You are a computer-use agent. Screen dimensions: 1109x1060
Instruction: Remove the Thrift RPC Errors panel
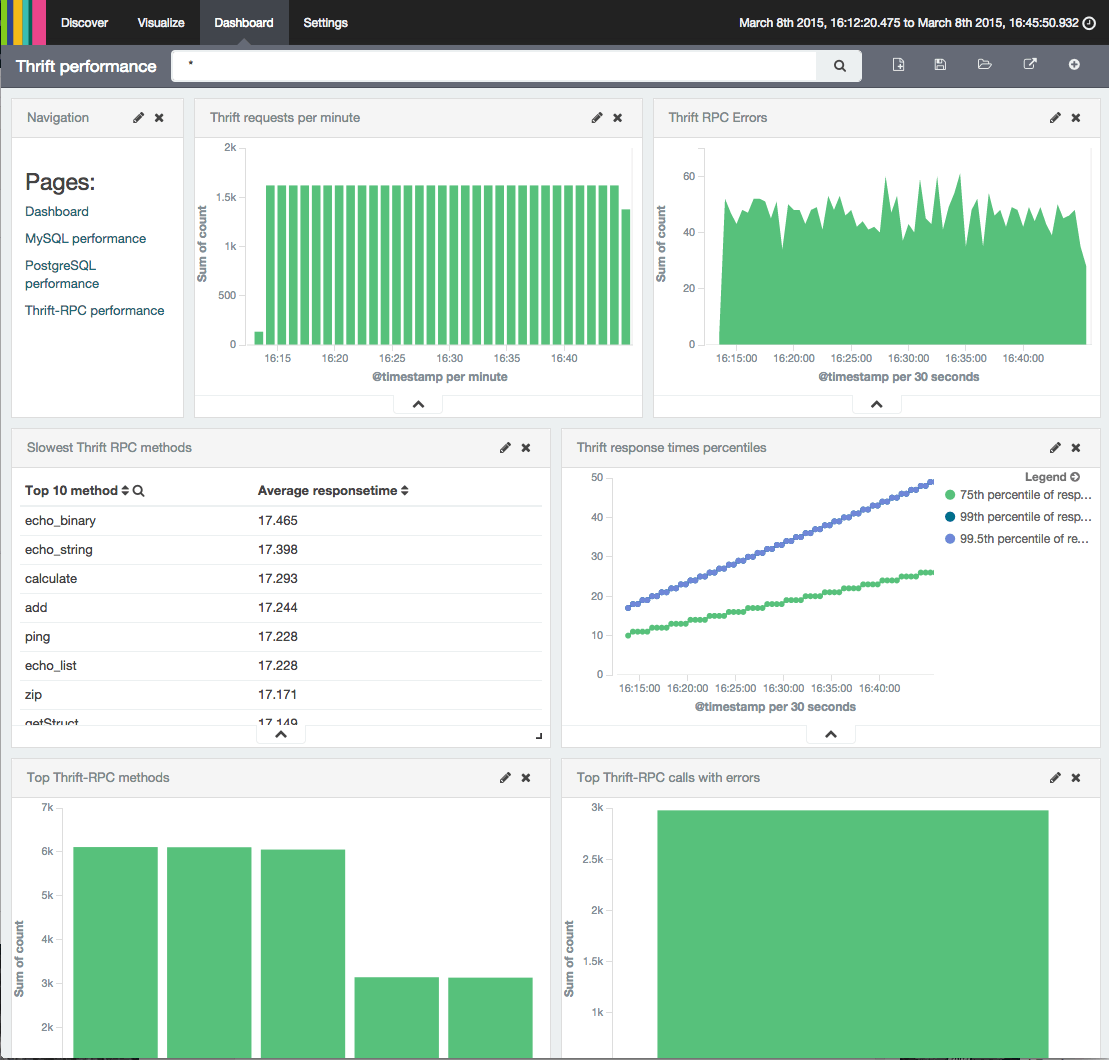(1076, 118)
